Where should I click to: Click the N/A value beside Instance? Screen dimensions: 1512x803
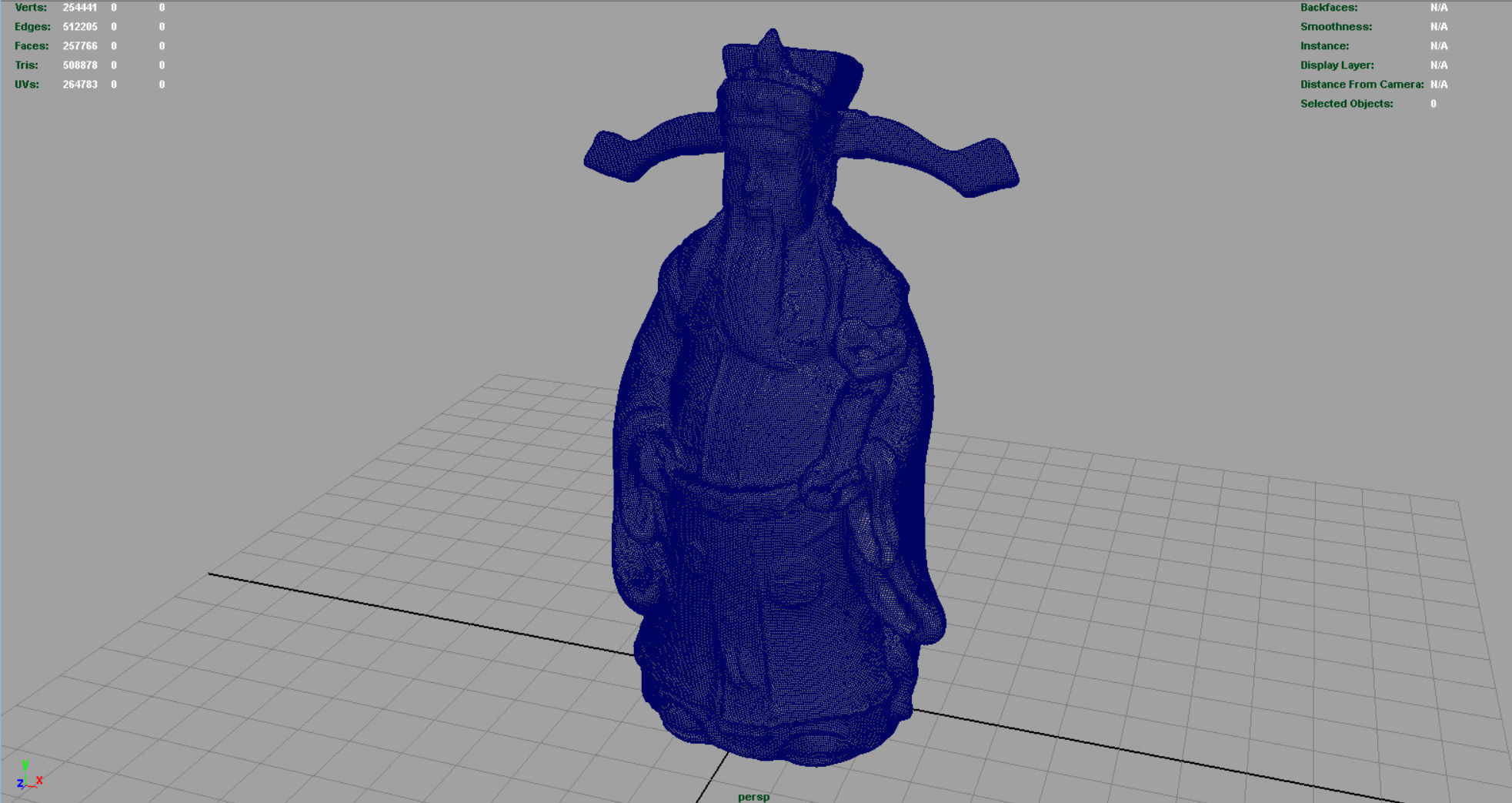(1439, 46)
